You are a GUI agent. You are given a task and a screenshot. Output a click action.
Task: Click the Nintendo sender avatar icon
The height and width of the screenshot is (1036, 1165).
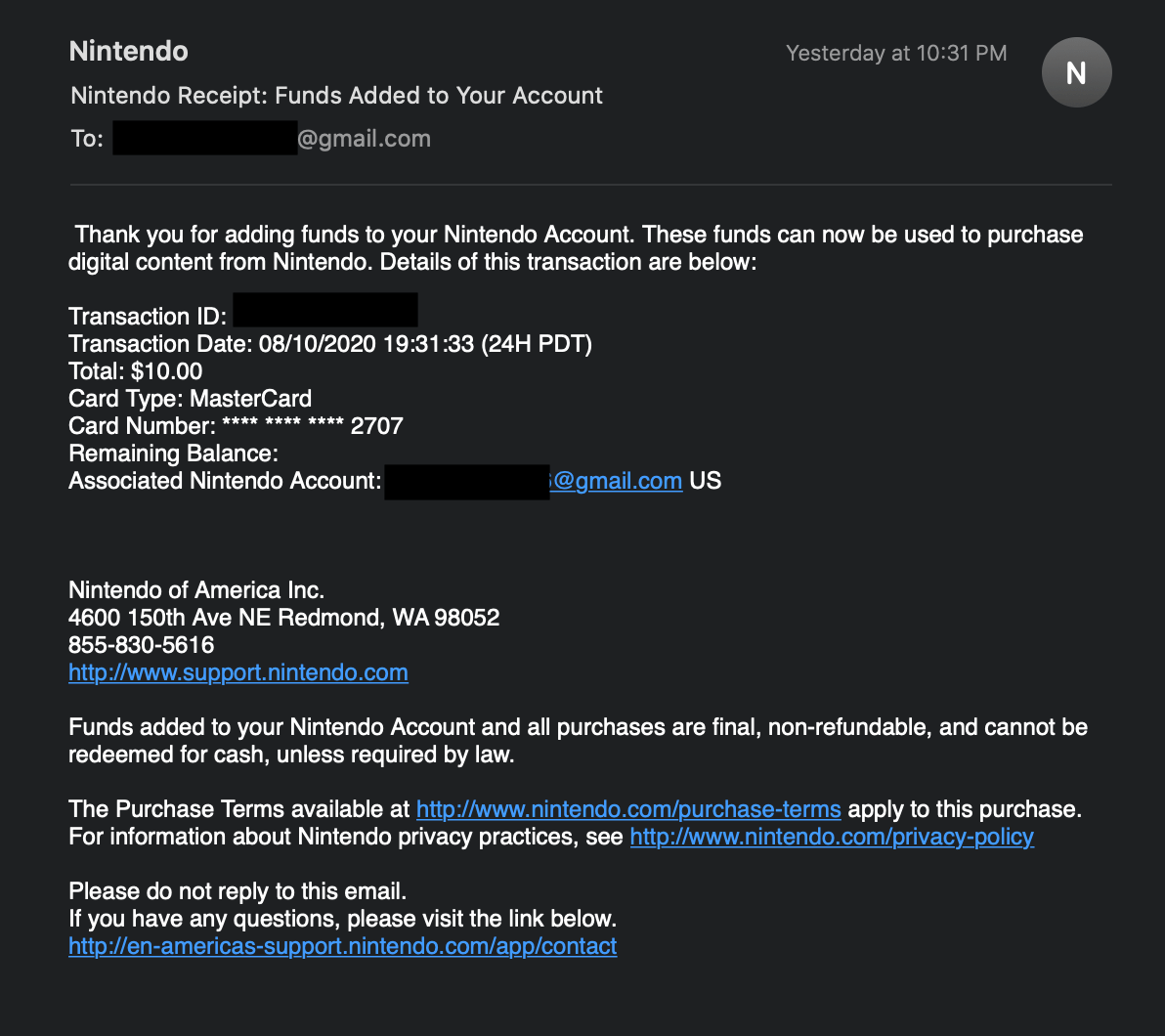[1076, 72]
